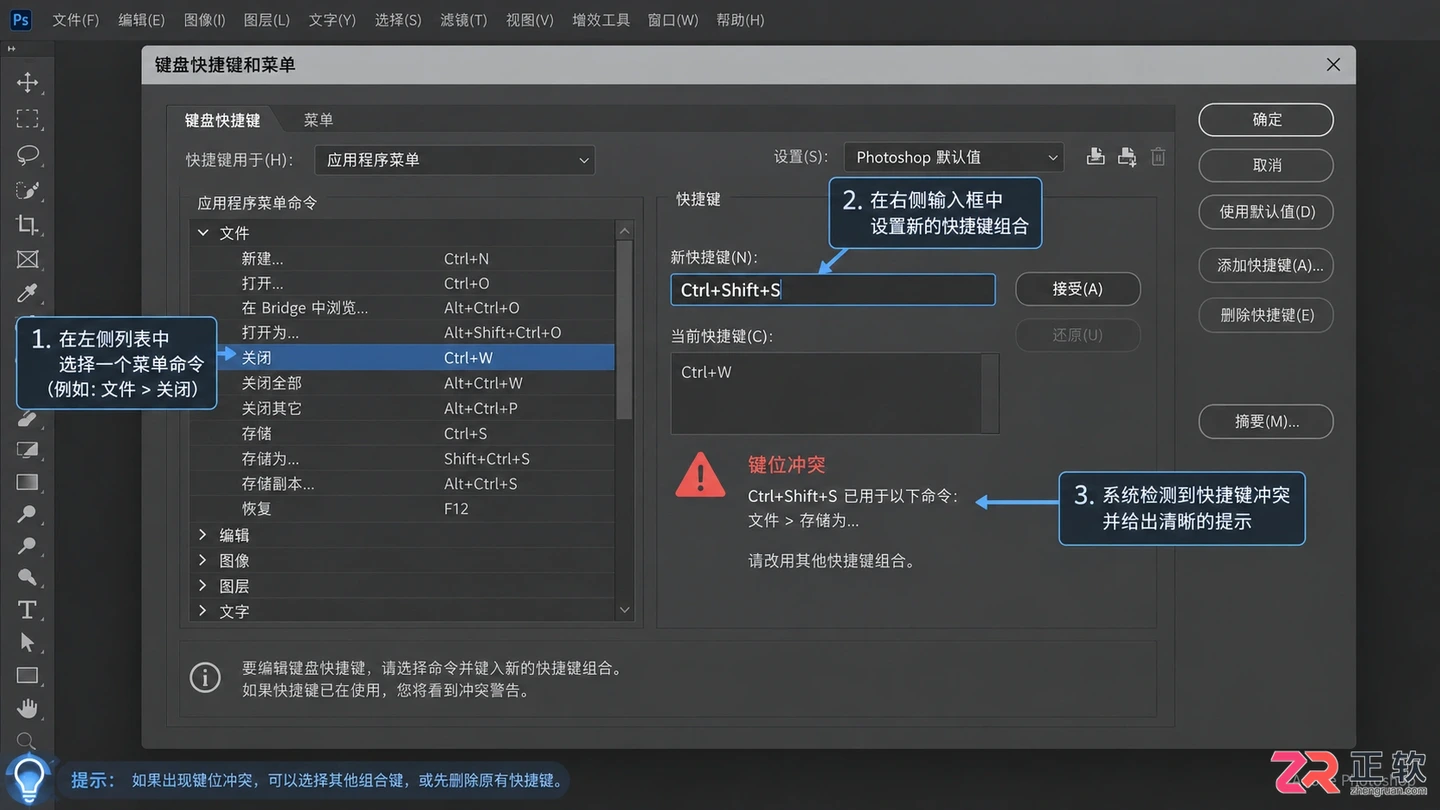Expand the 编辑 group in command list
Image resolution: width=1440 pixels, height=810 pixels.
tap(203, 535)
